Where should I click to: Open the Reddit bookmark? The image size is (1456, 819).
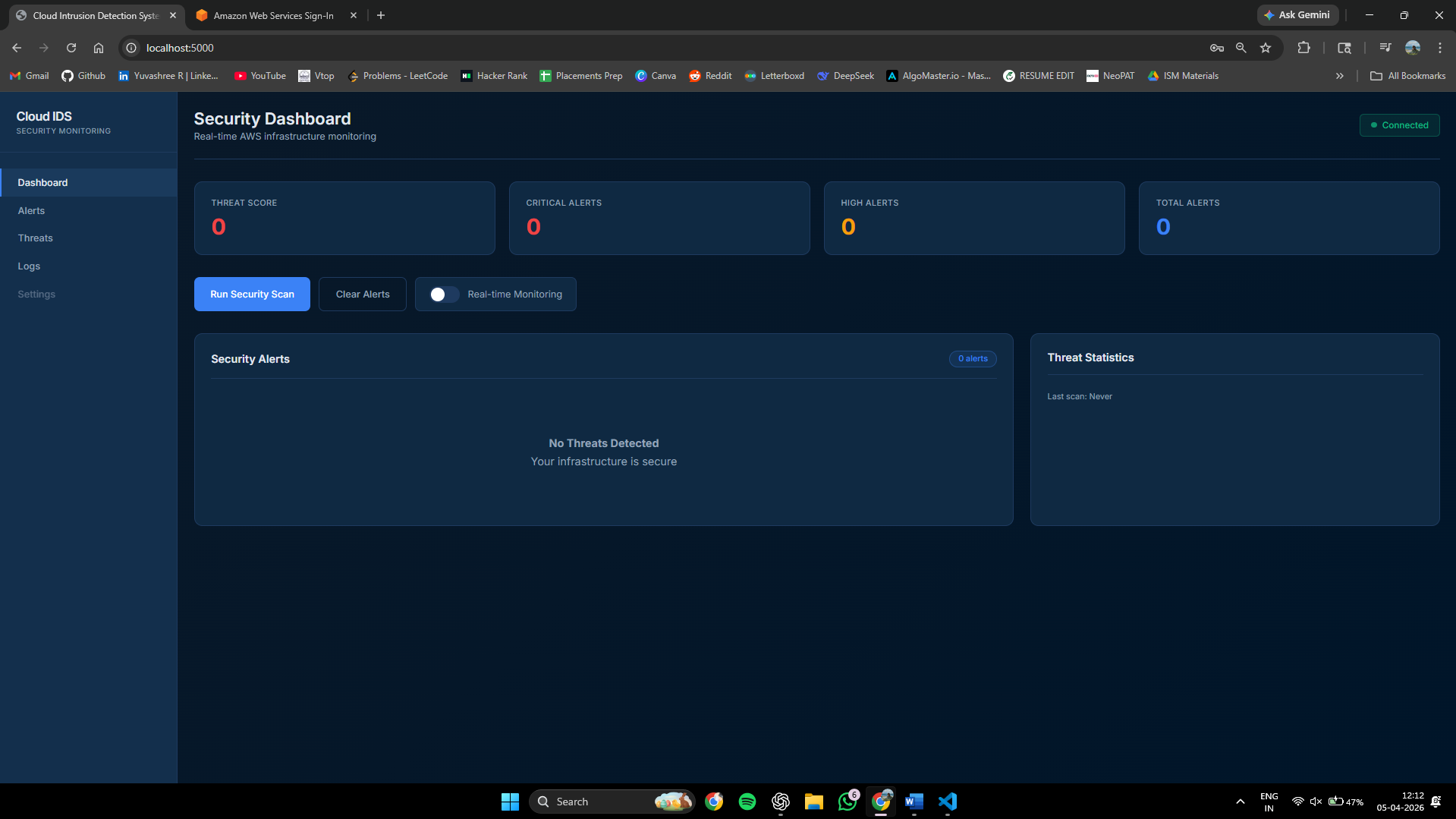(710, 76)
